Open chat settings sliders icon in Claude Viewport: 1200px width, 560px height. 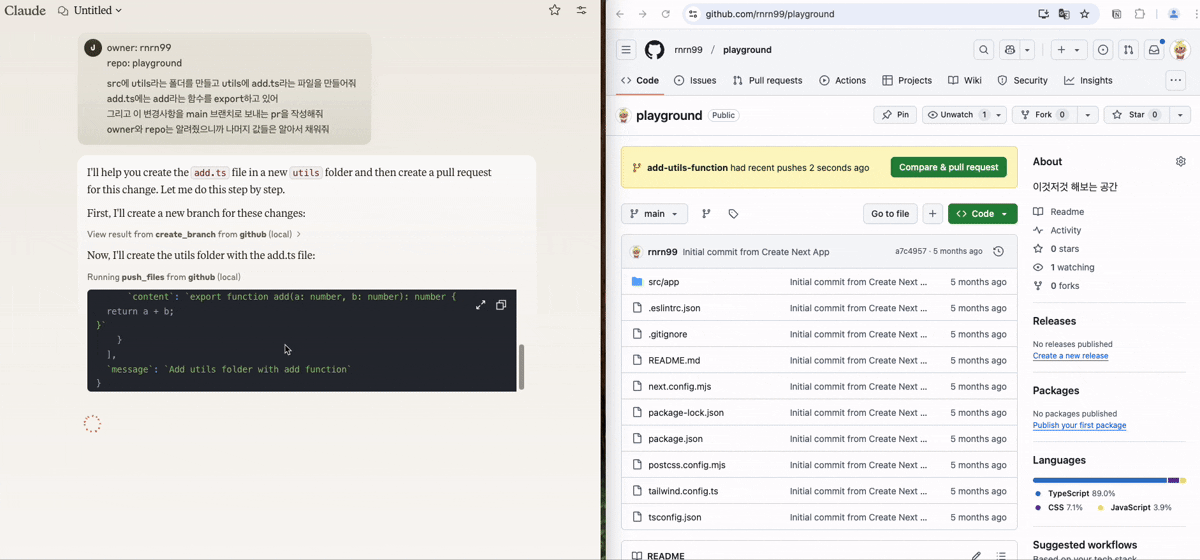pos(581,10)
